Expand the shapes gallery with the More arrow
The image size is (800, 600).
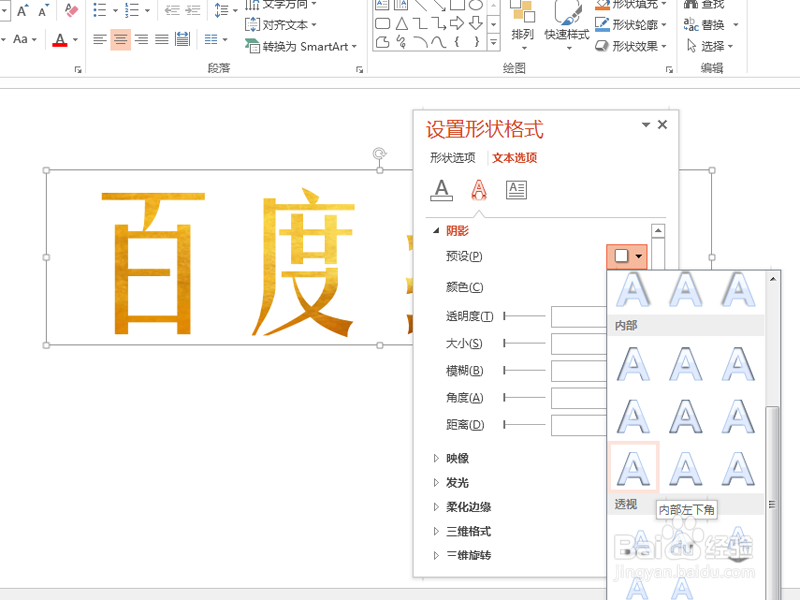pos(493,43)
